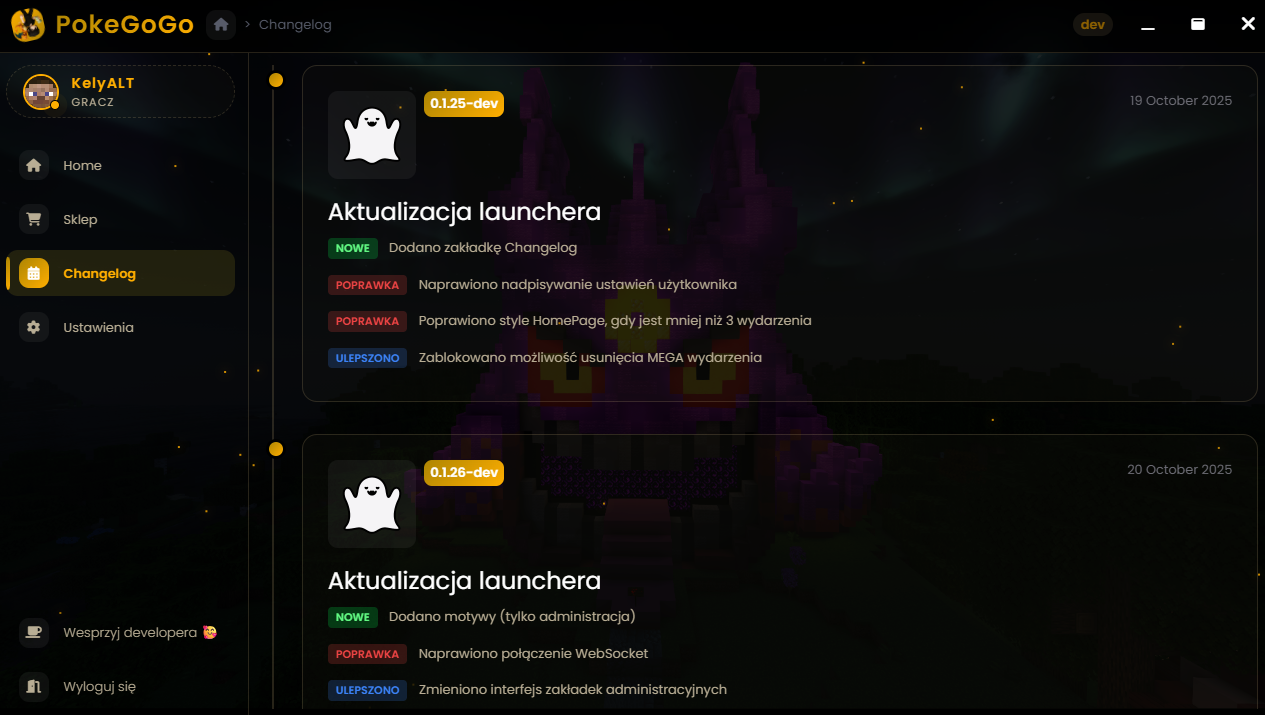Click the Wyloguj się door icon
This screenshot has height=715, width=1265.
point(34,686)
